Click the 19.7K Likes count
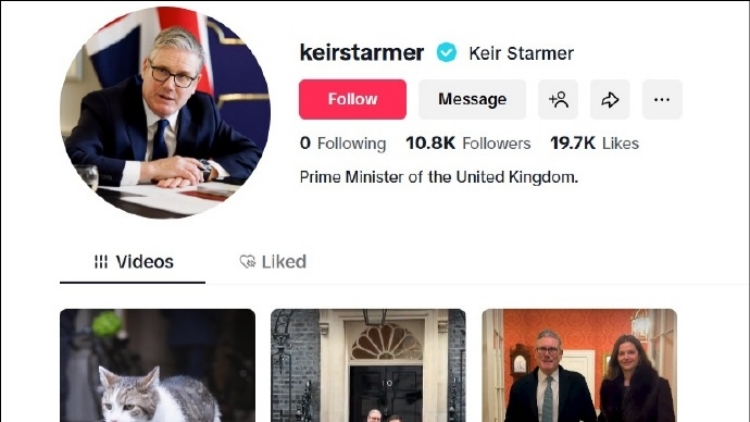750x422 pixels. pos(594,143)
